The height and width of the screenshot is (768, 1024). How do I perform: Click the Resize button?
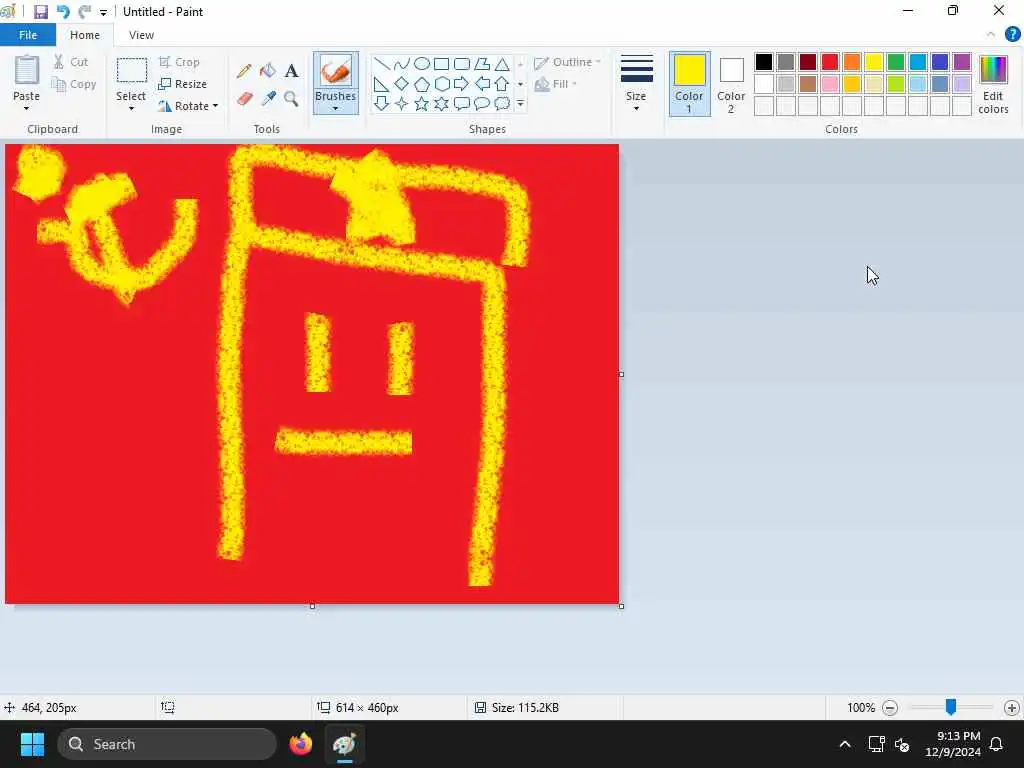click(183, 84)
